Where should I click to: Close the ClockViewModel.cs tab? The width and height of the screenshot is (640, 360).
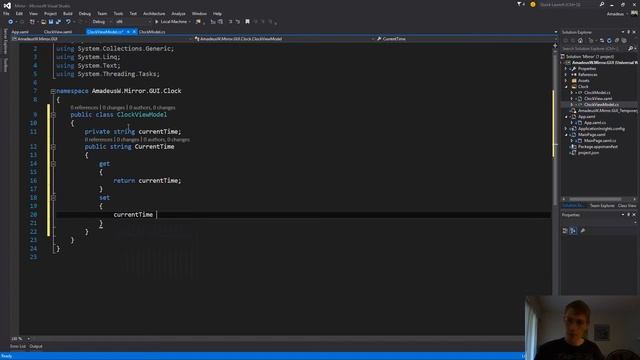(x=134, y=32)
